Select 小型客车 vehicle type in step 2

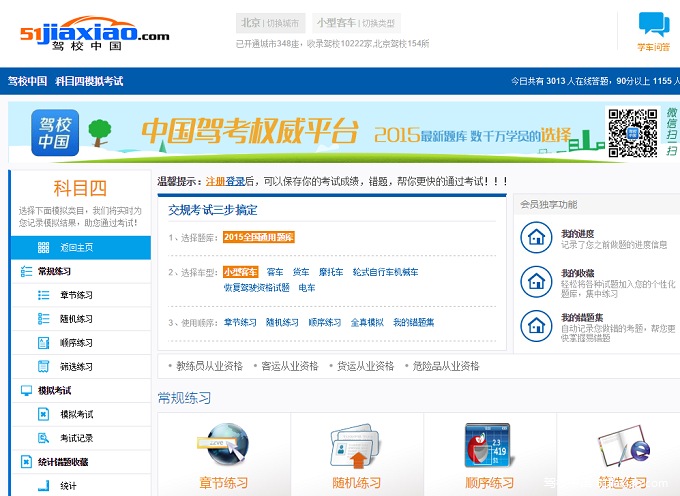tap(241, 272)
